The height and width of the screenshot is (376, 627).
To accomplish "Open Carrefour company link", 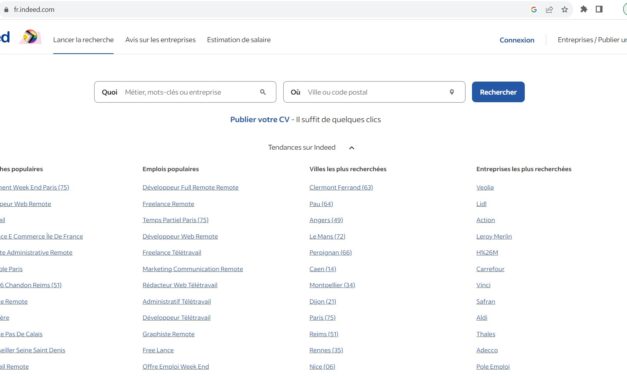I will point(490,269).
